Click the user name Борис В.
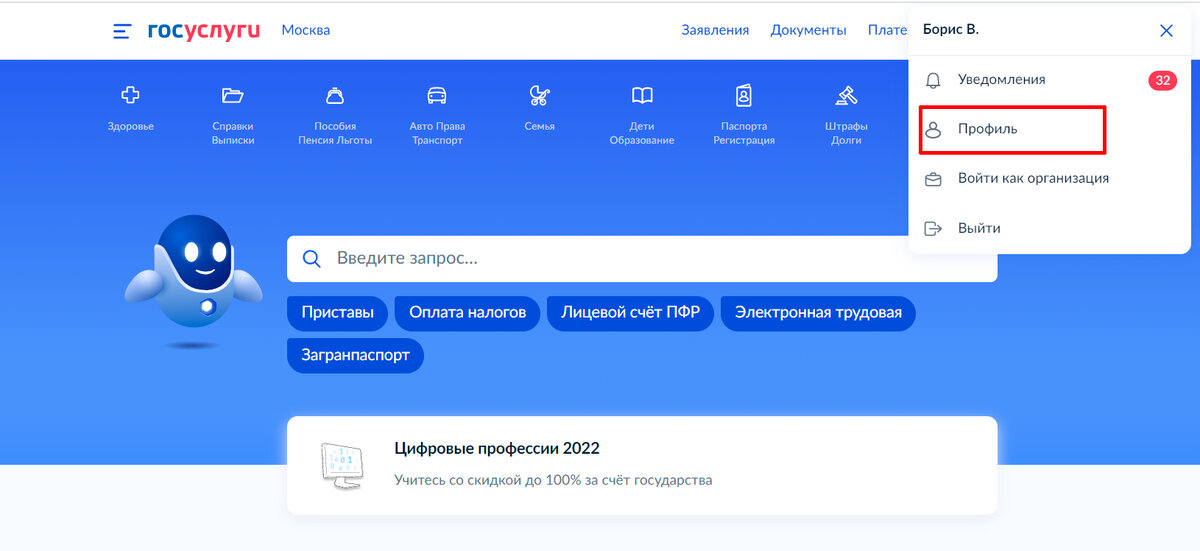The height and width of the screenshot is (551, 1200). pyautogui.click(x=951, y=30)
